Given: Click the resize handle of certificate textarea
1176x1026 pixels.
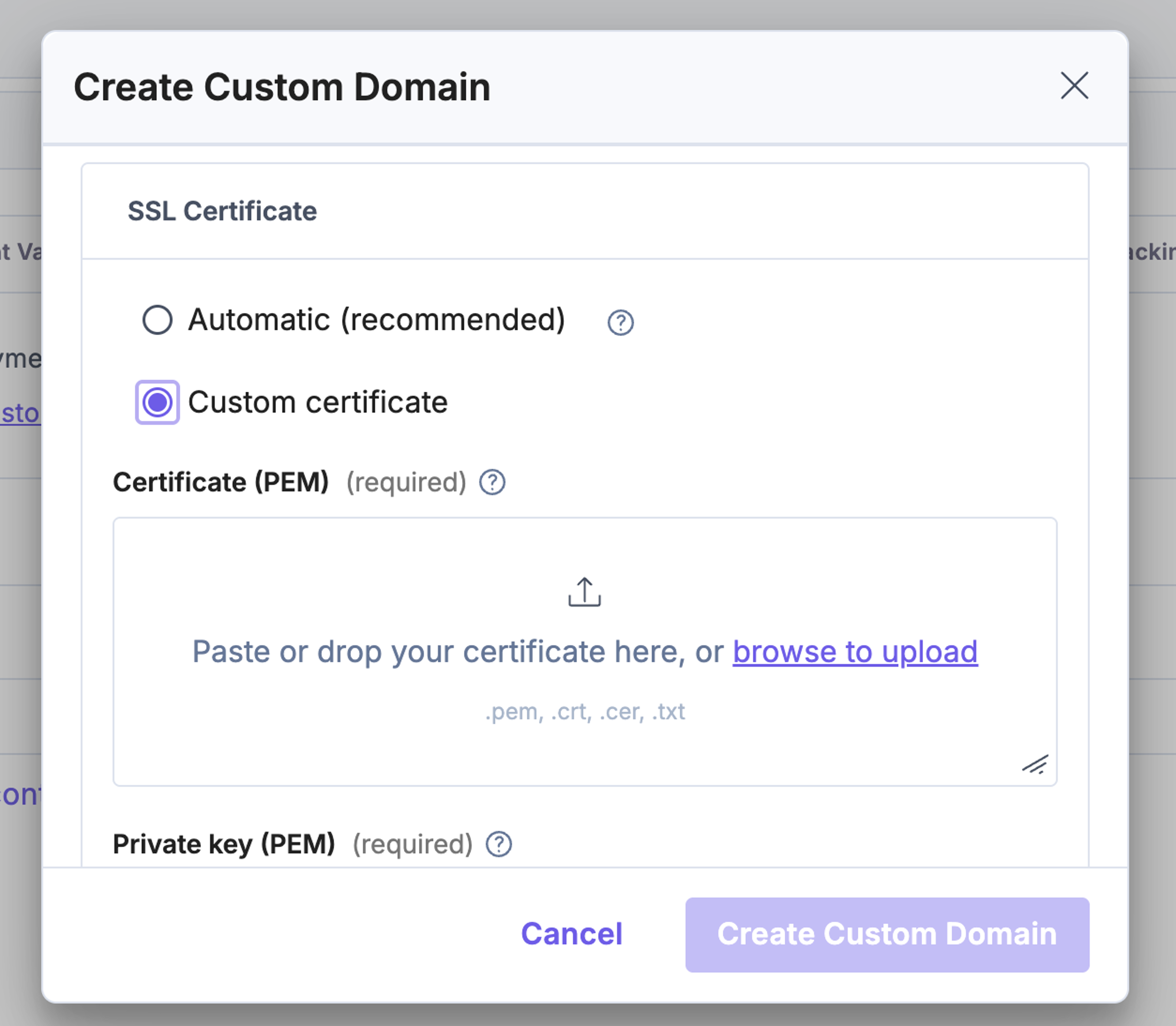Looking at the screenshot, I should pos(1035,764).
